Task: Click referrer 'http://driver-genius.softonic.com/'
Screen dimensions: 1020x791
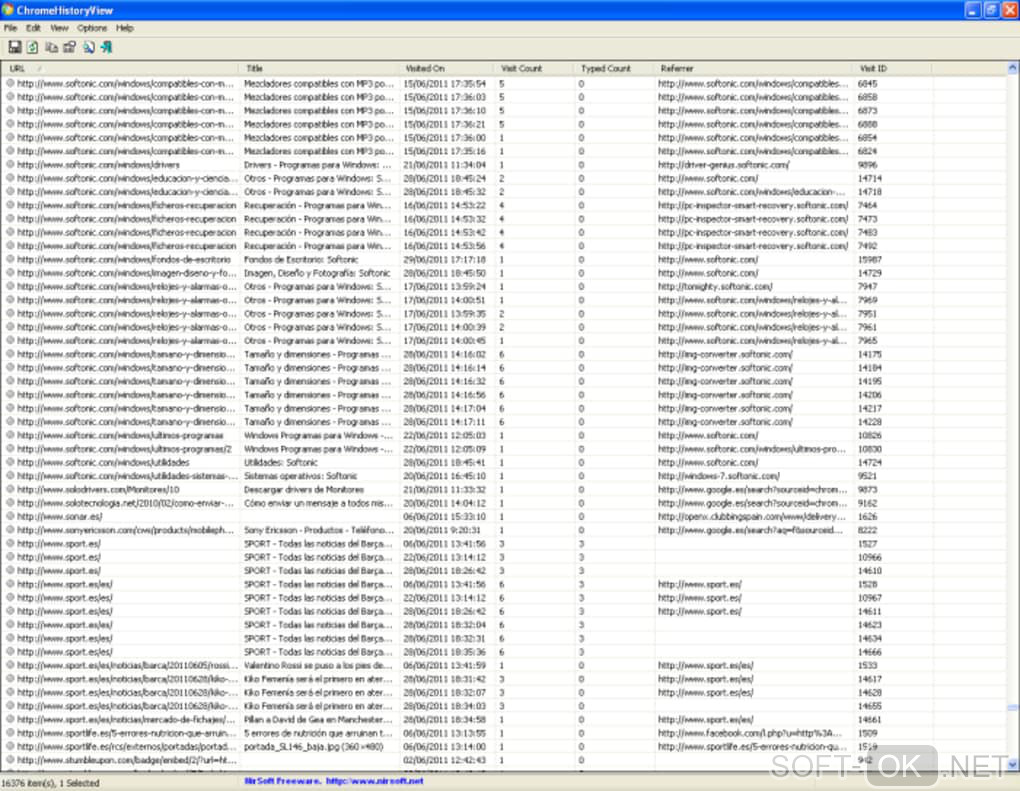Action: click(x=723, y=165)
